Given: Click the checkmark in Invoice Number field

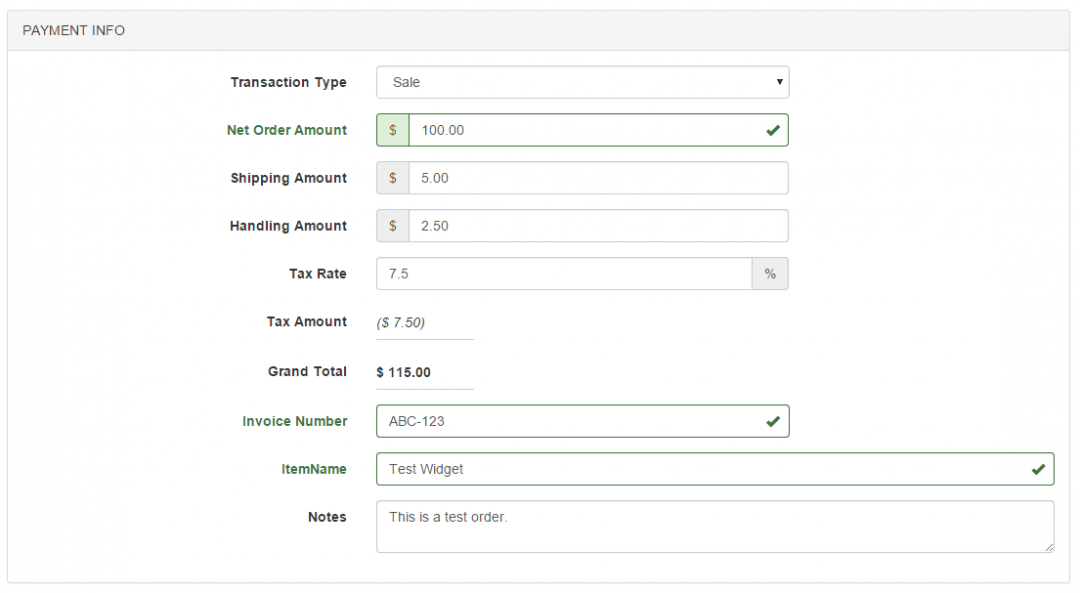Looking at the screenshot, I should (x=772, y=421).
